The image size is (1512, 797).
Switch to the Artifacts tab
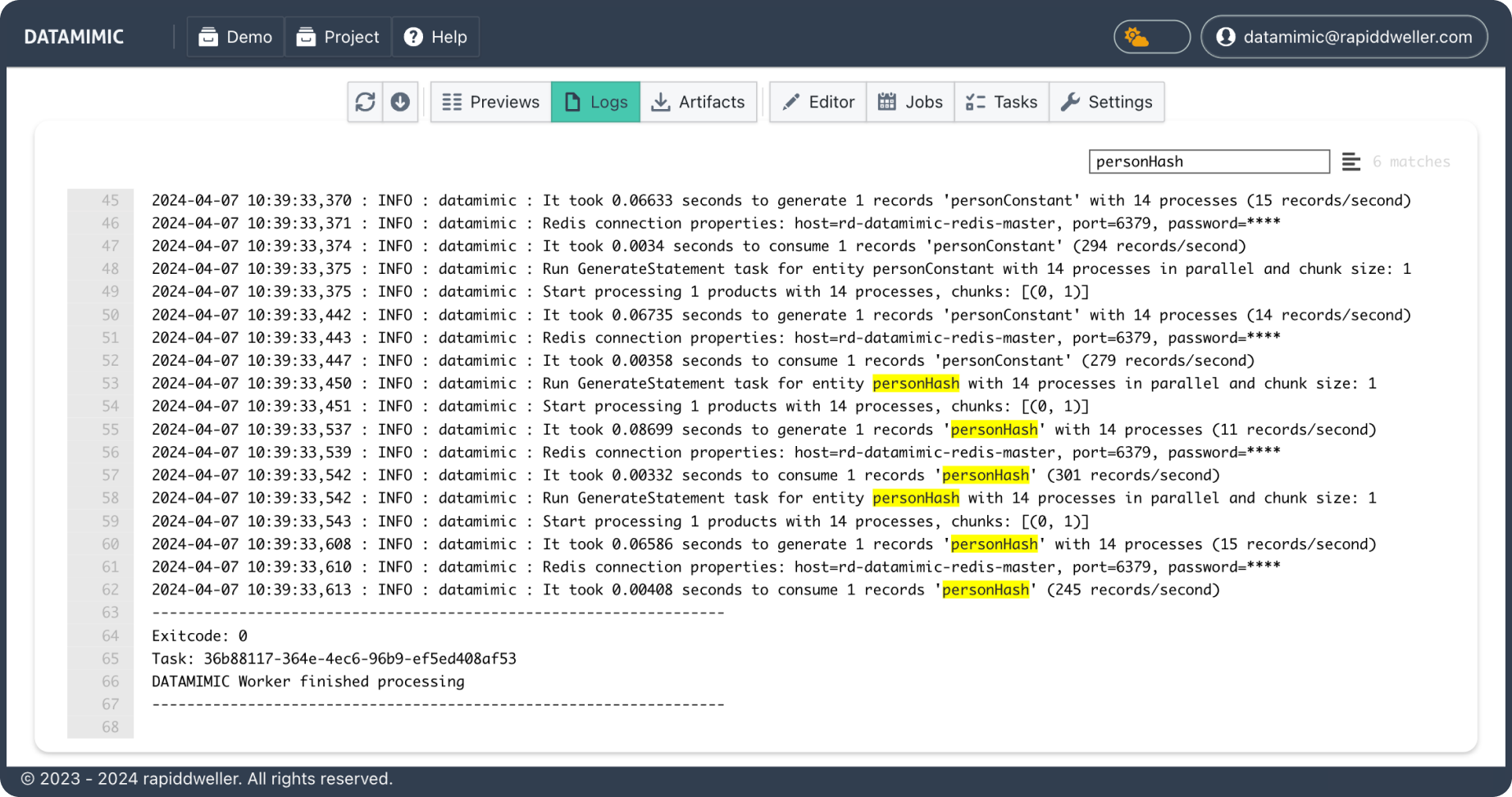[699, 102]
